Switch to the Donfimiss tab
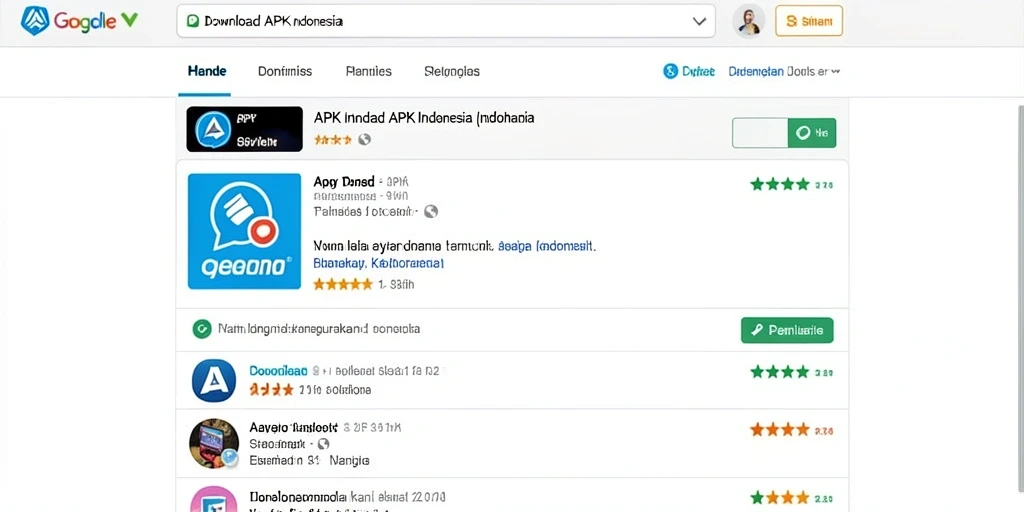 coord(285,71)
